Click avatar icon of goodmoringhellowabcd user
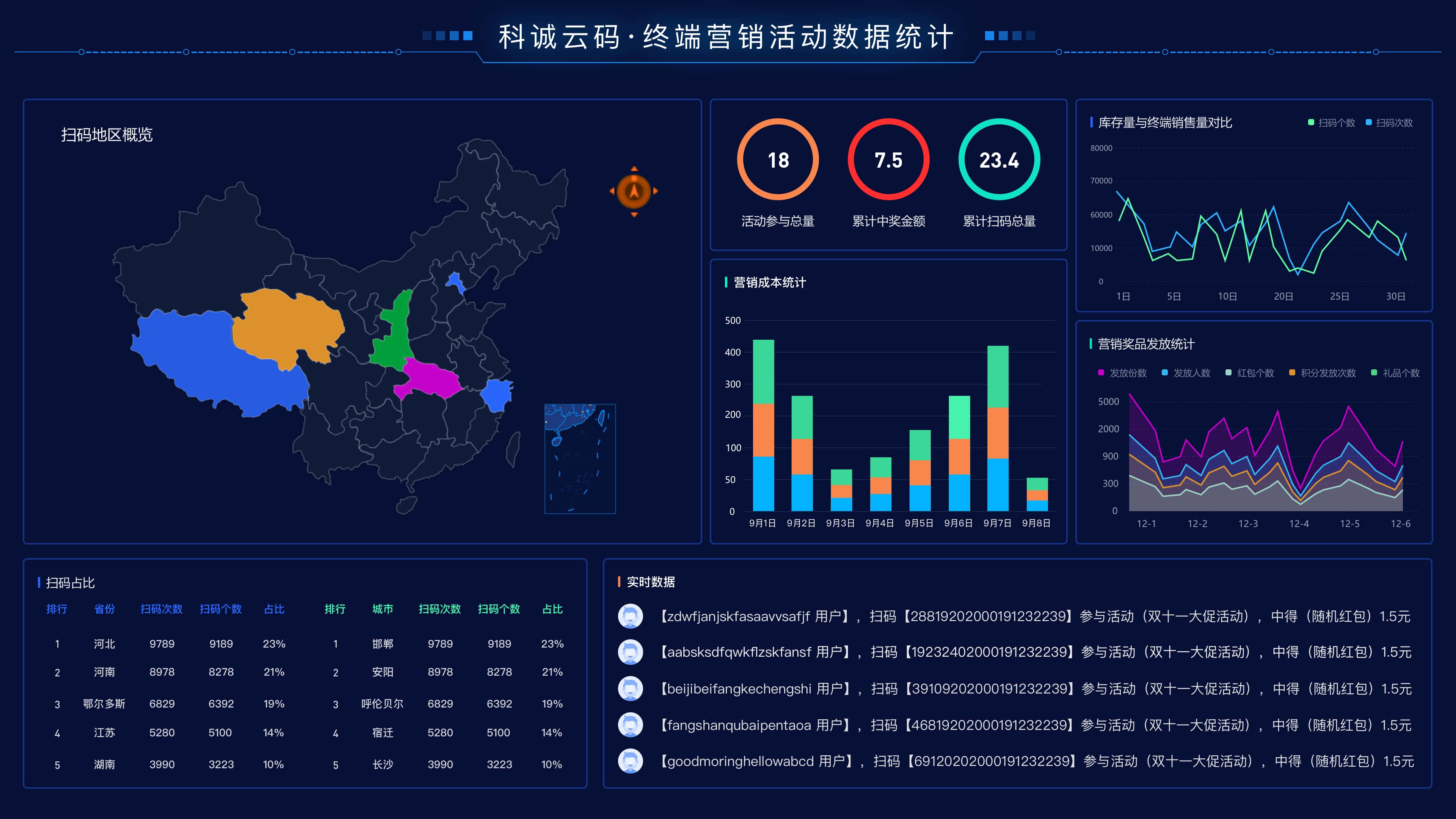The image size is (1456, 819). coord(630,761)
